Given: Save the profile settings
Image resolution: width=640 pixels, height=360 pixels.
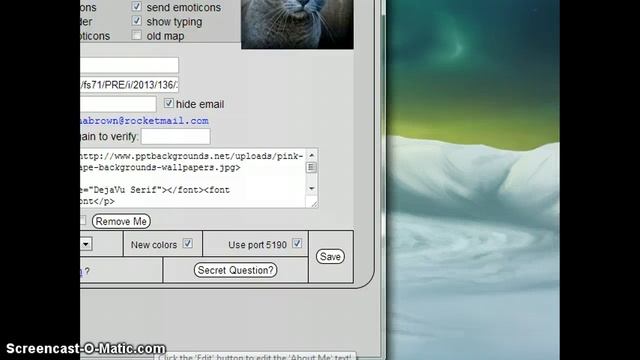Looking at the screenshot, I should [330, 257].
